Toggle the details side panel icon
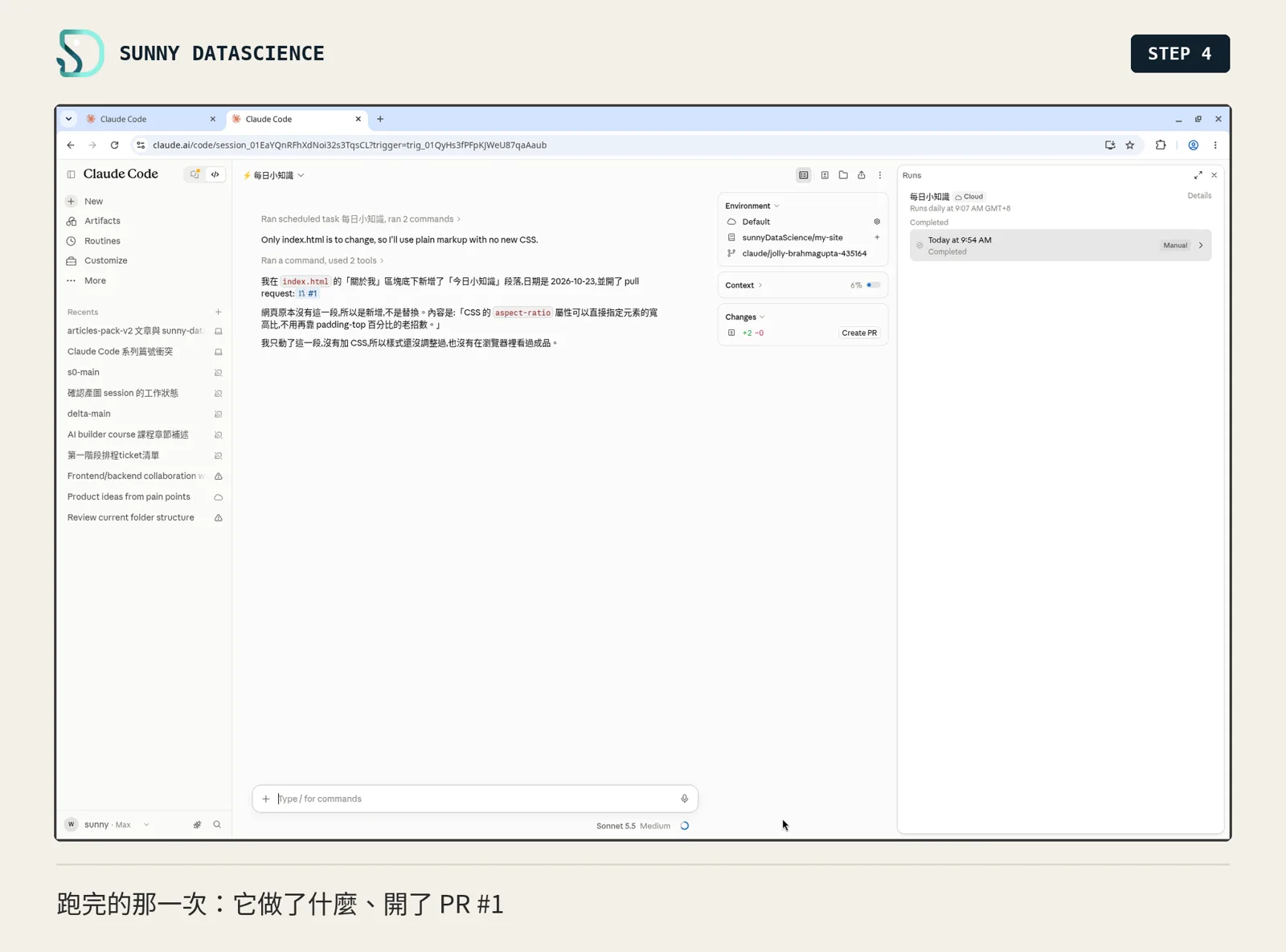Screen dimensions: 1286x952 point(804,175)
